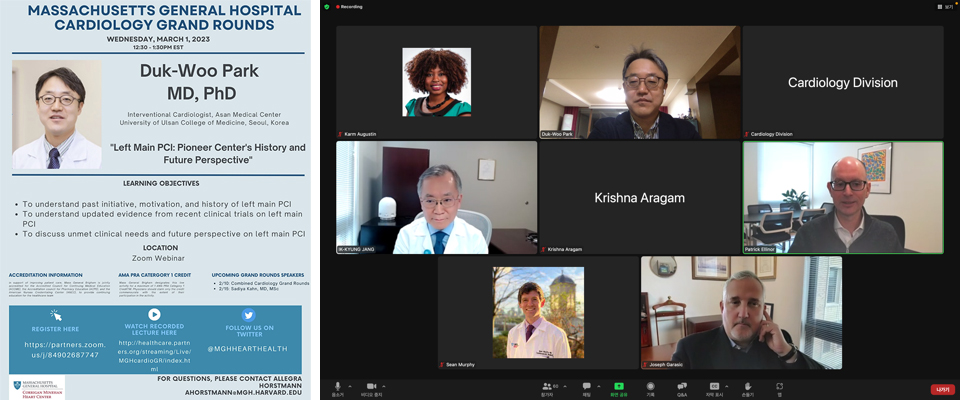This screenshot has height=400, width=960.
Task: Click the Massachusetts General Hospital logo
Action: coord(36,387)
